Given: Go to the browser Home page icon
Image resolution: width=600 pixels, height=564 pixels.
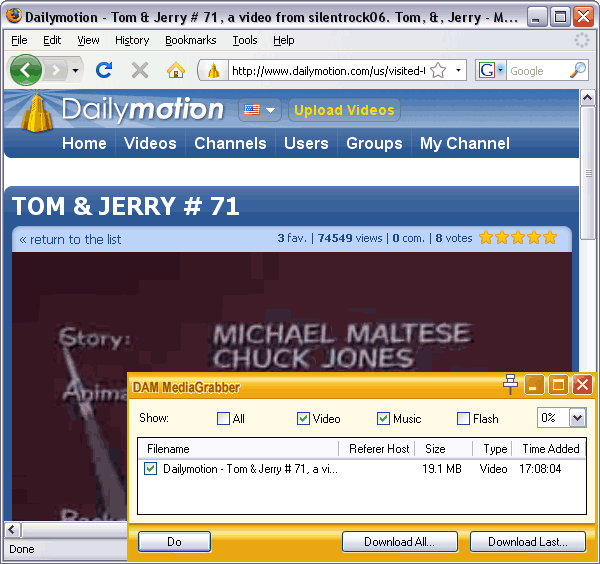Looking at the screenshot, I should tap(176, 70).
